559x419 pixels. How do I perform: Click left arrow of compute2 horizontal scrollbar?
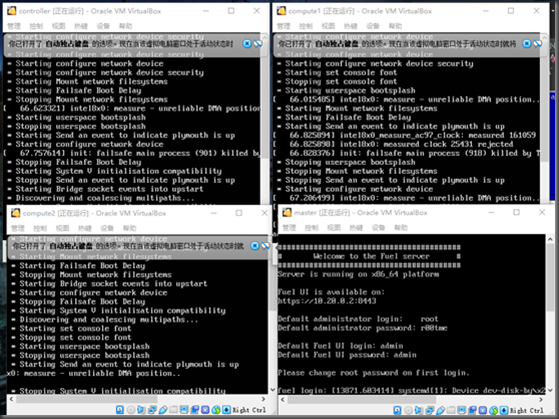[11, 399]
